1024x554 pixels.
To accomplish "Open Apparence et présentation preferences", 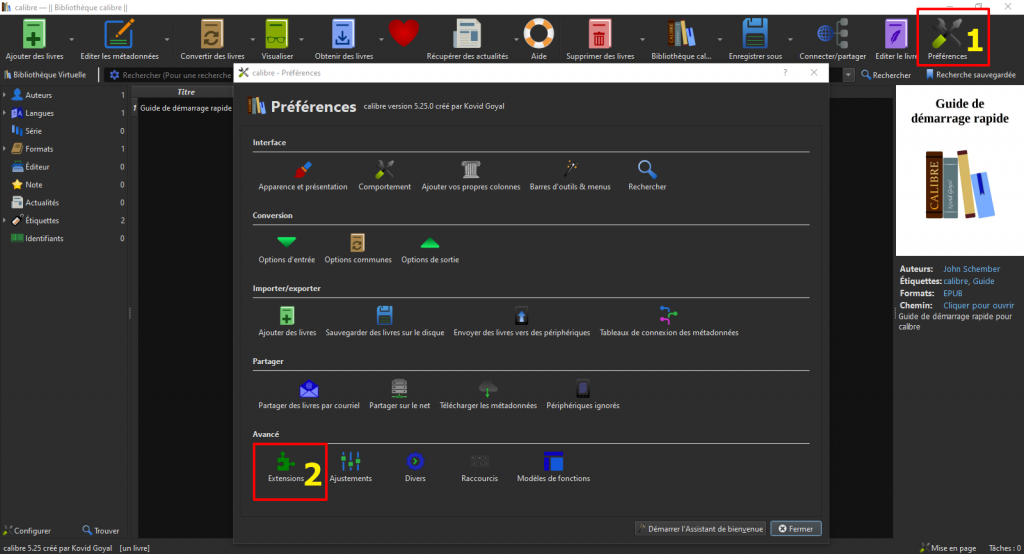I will (x=302, y=175).
